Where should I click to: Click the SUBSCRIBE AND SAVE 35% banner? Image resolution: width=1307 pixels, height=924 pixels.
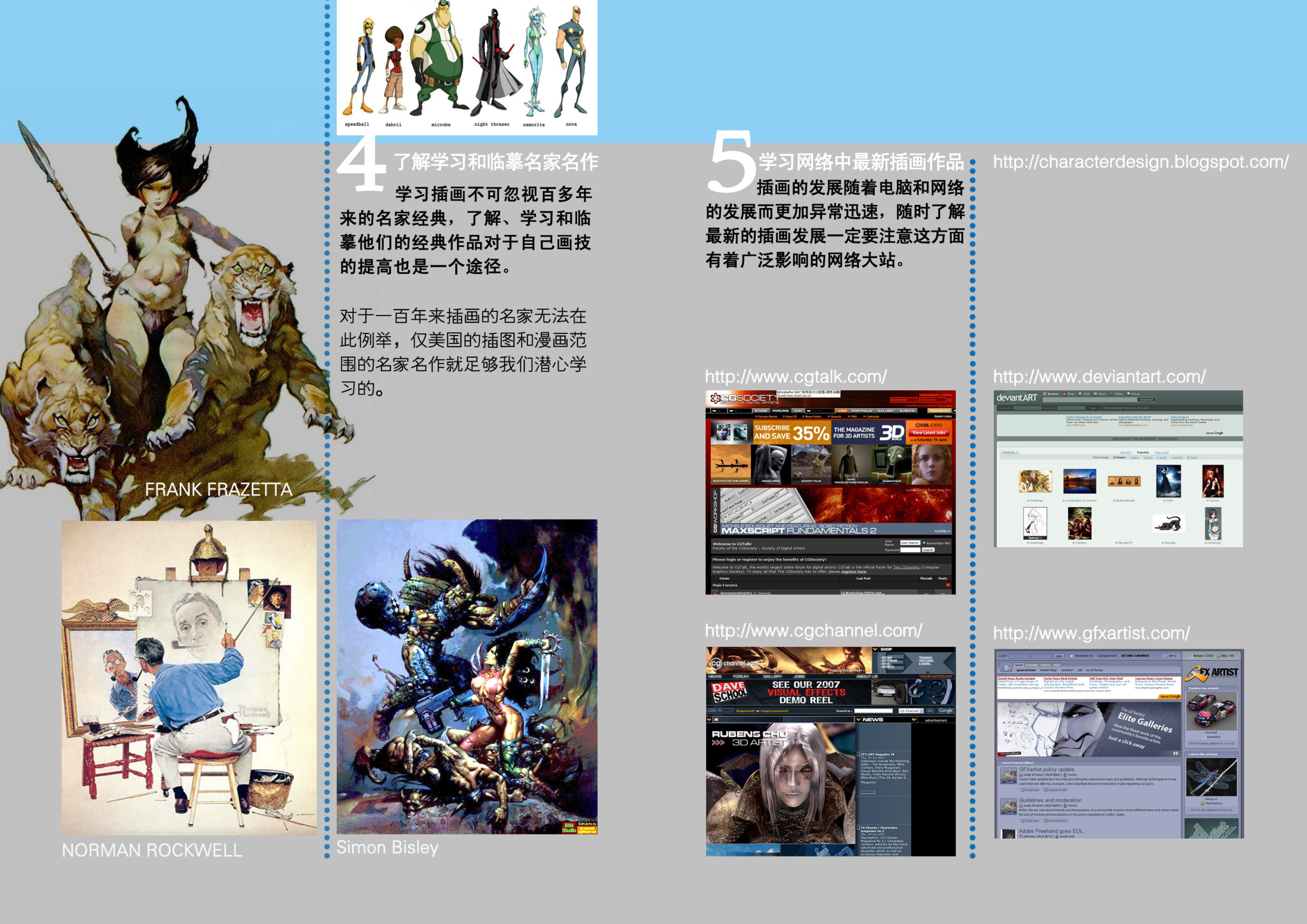coord(792,433)
